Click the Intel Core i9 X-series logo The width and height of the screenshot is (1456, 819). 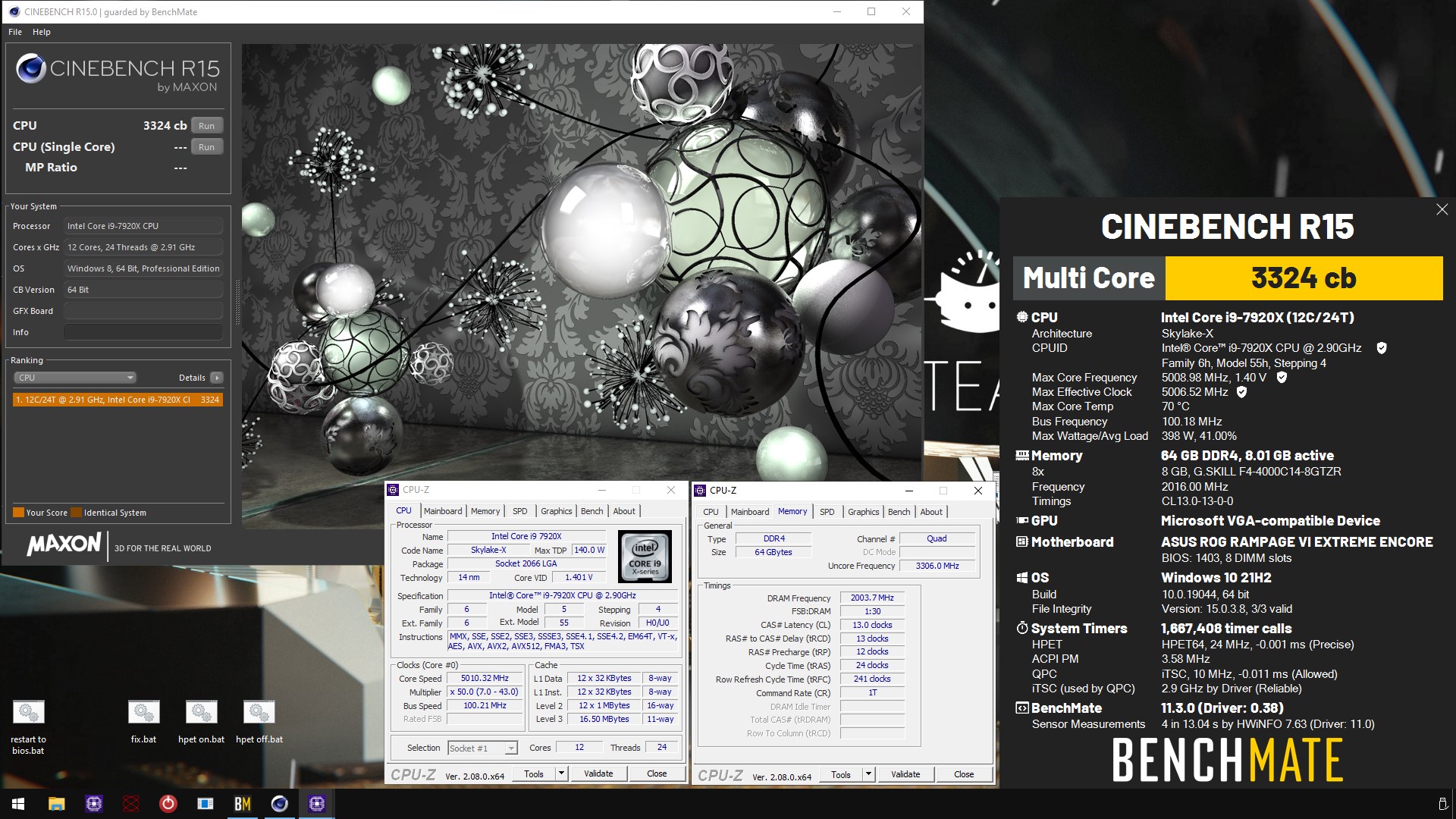pos(645,556)
